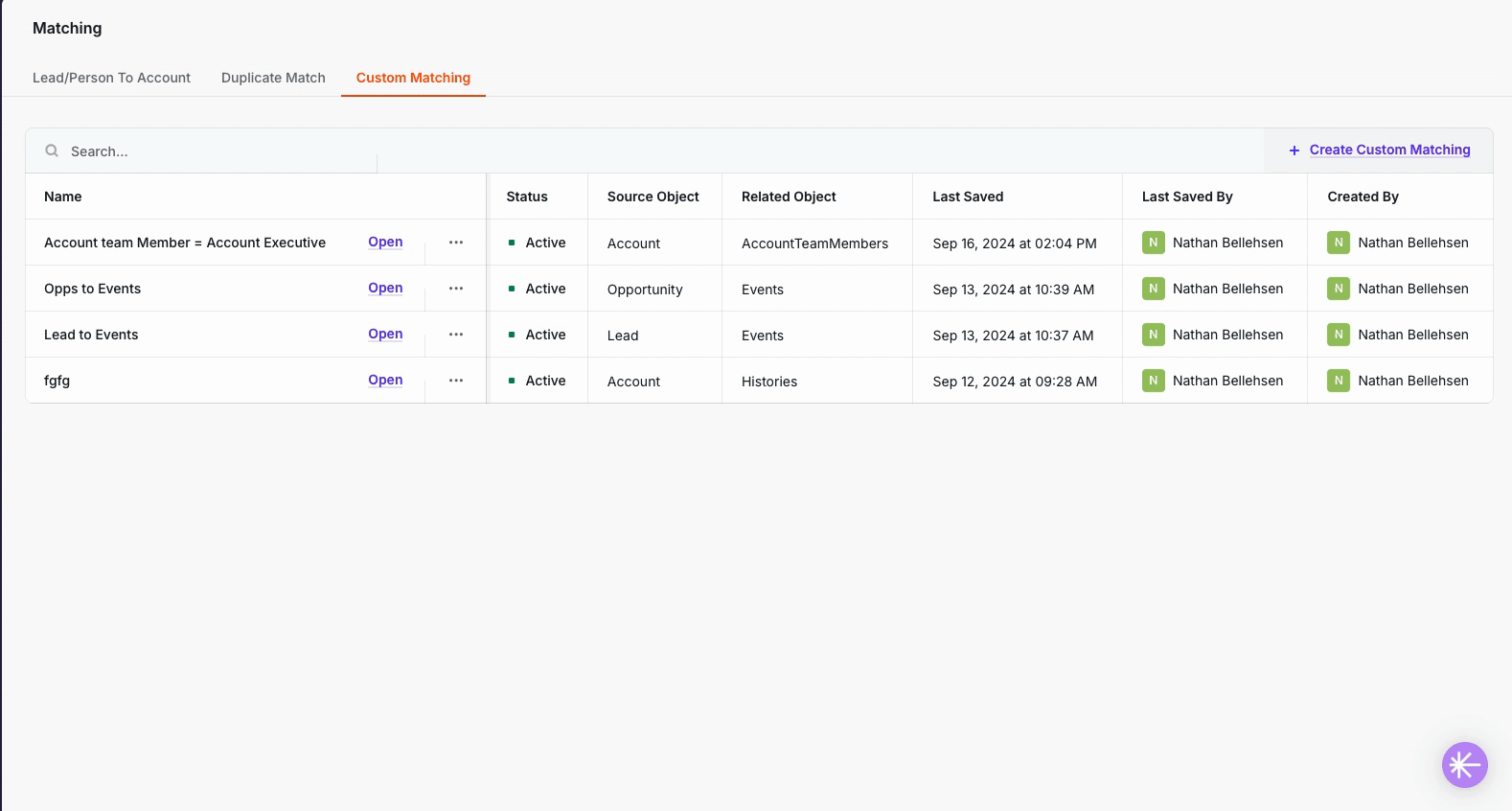Image resolution: width=1512 pixels, height=811 pixels.
Task: Open more options for Account team Member row
Action: (x=456, y=243)
